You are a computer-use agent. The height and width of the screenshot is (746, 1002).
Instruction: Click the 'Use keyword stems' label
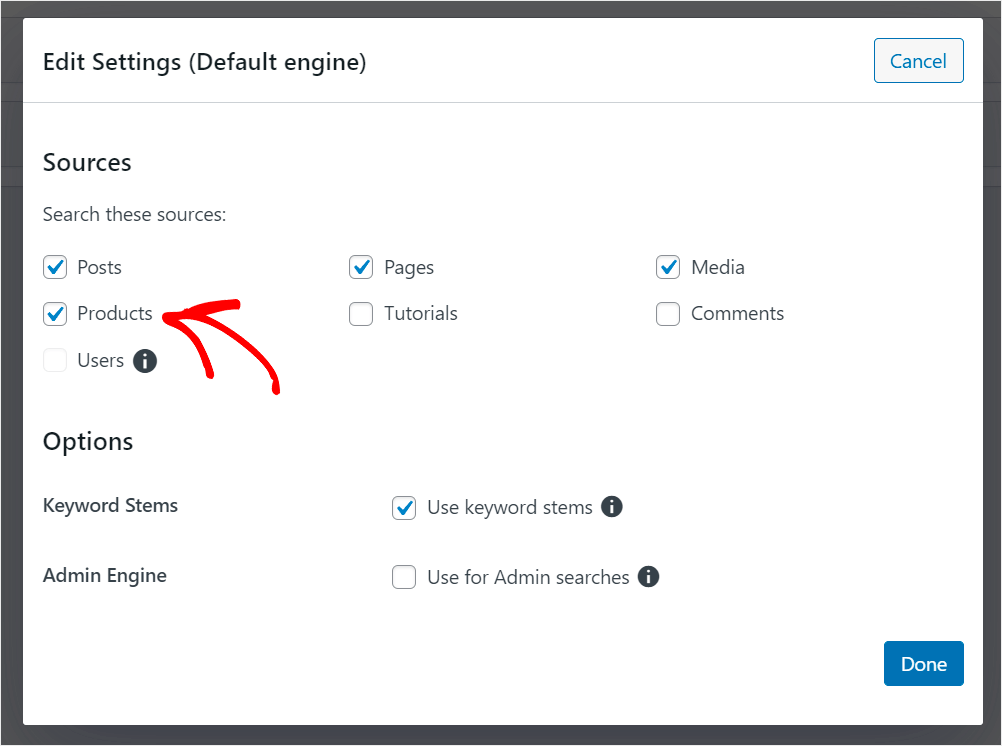(x=510, y=508)
